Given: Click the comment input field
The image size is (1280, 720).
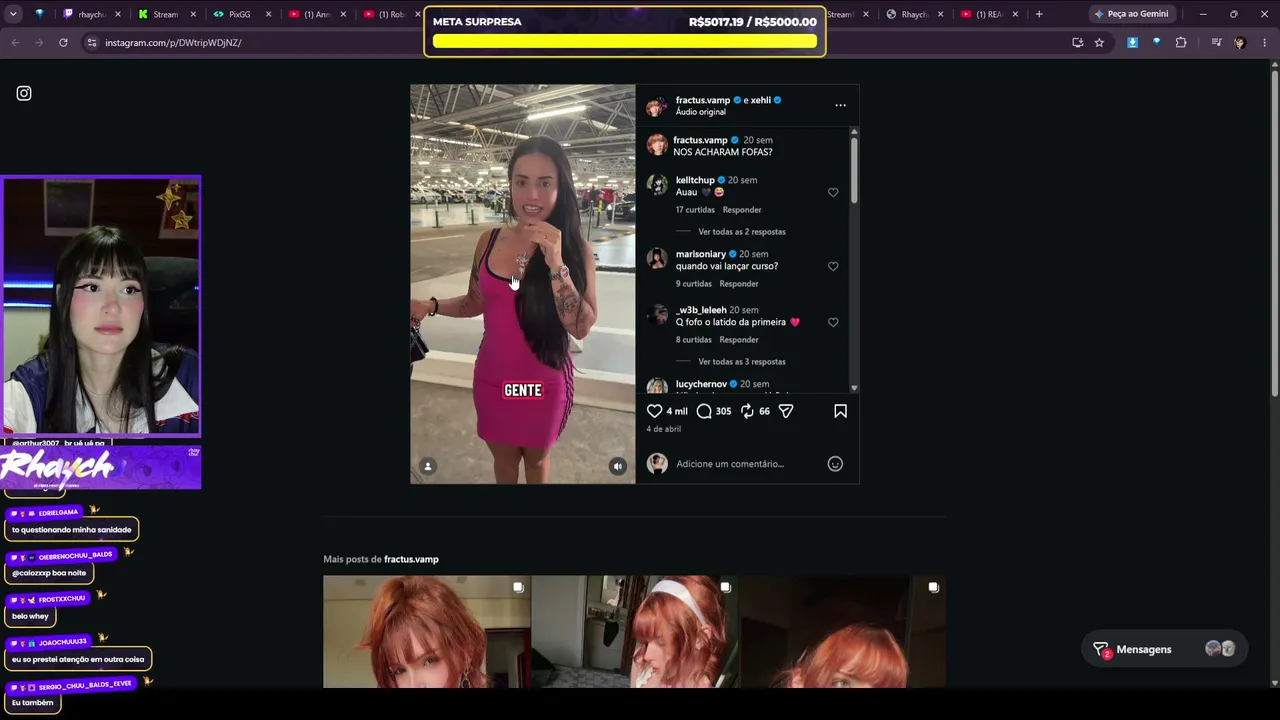Looking at the screenshot, I should (x=747, y=464).
